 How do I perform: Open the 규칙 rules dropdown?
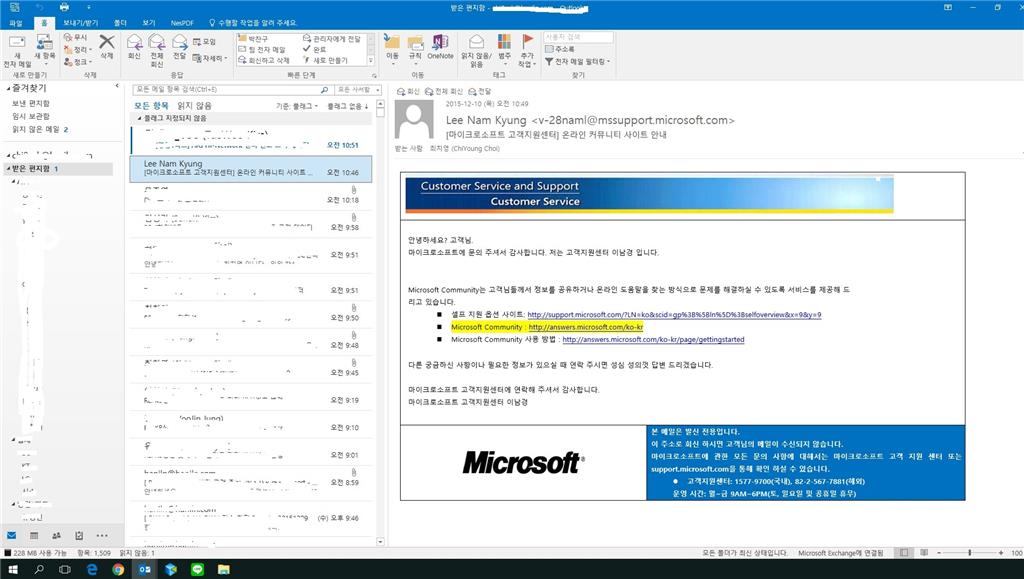[x=415, y=49]
